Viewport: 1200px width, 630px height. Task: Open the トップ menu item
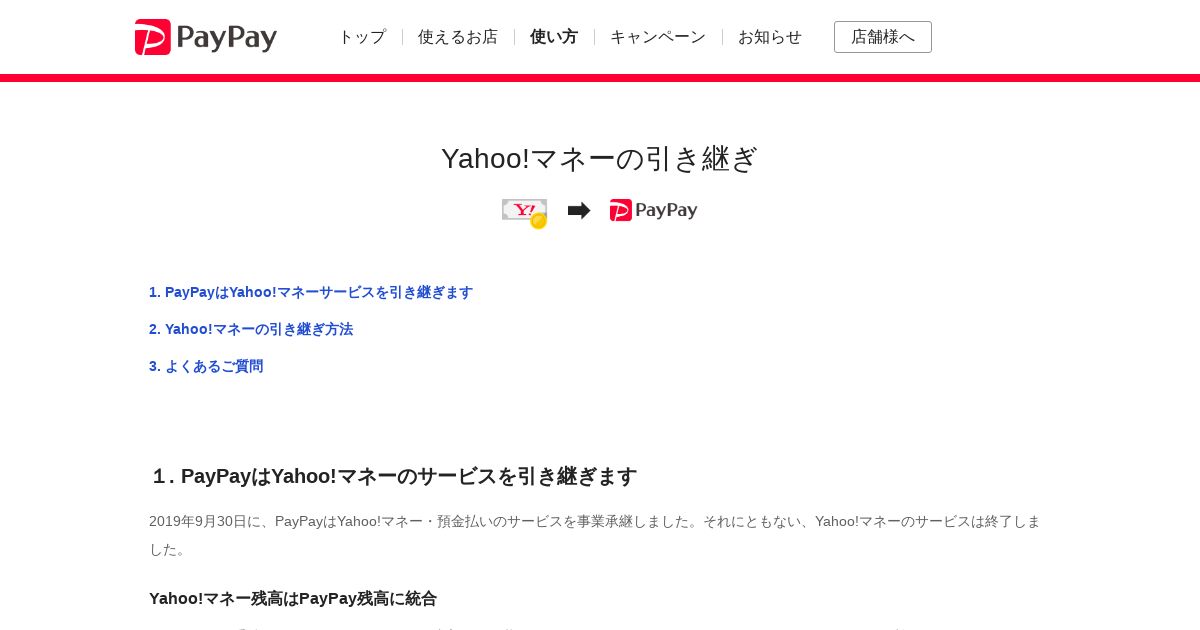[362, 37]
